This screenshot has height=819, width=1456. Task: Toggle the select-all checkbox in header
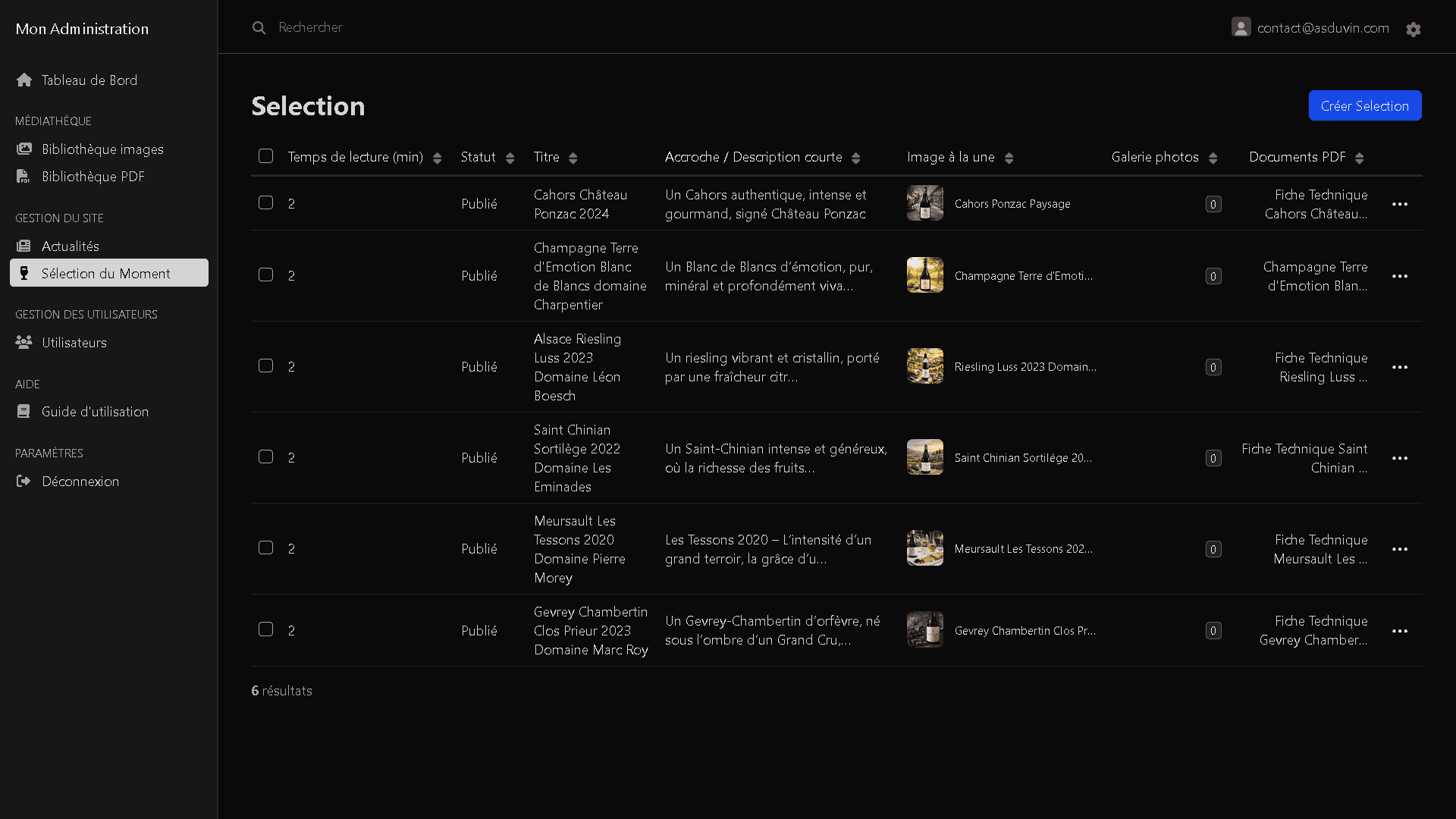tap(265, 156)
